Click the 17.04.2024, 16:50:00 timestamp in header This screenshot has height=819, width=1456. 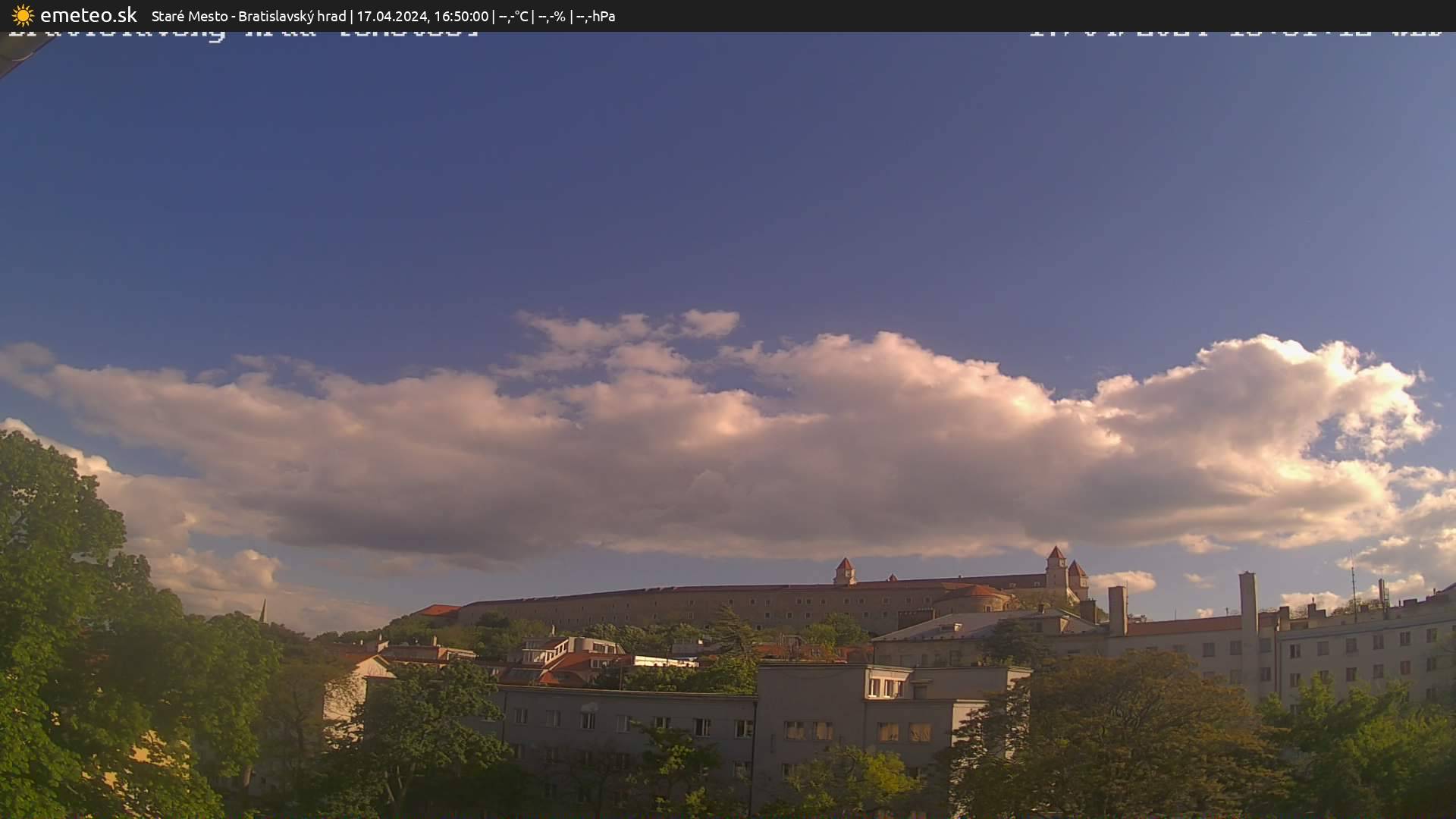422,16
